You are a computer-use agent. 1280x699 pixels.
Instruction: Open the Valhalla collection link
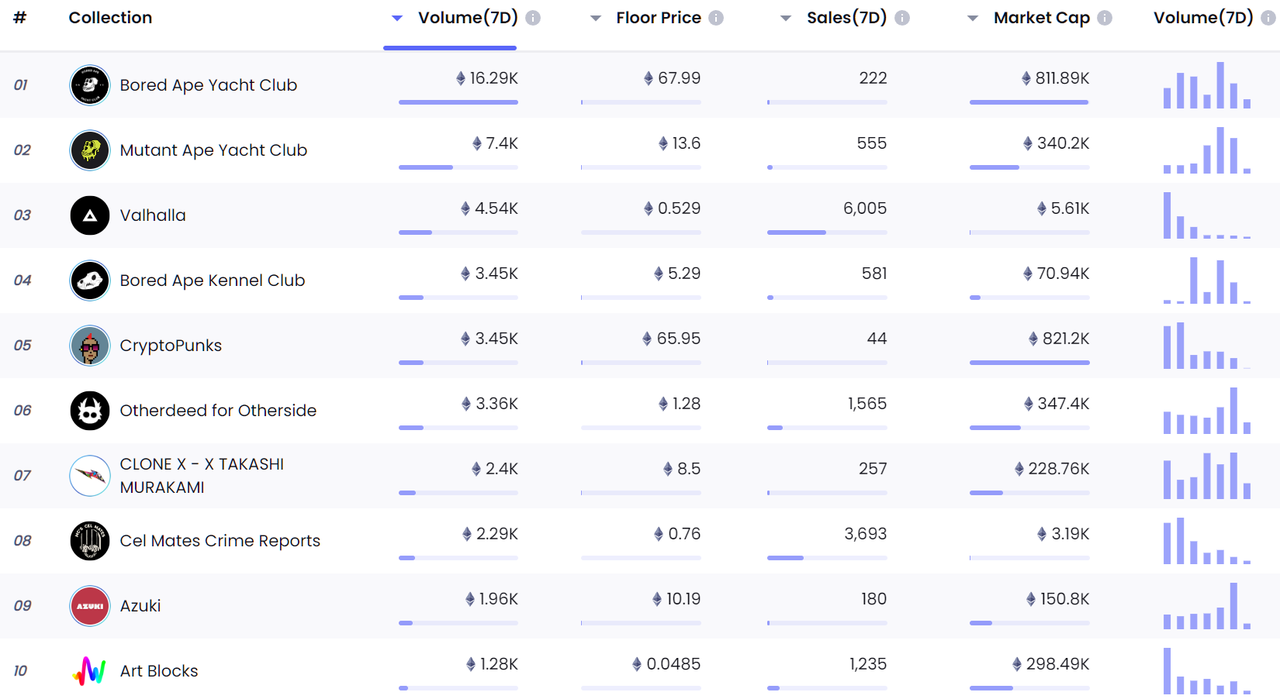(152, 215)
